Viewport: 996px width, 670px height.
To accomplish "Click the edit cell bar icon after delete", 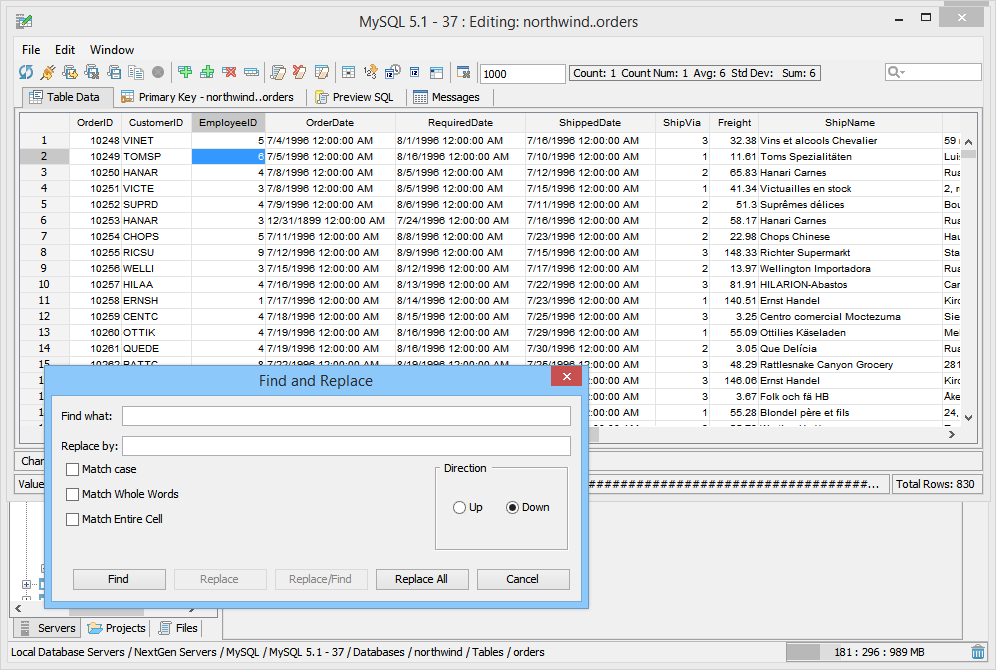I will point(252,72).
